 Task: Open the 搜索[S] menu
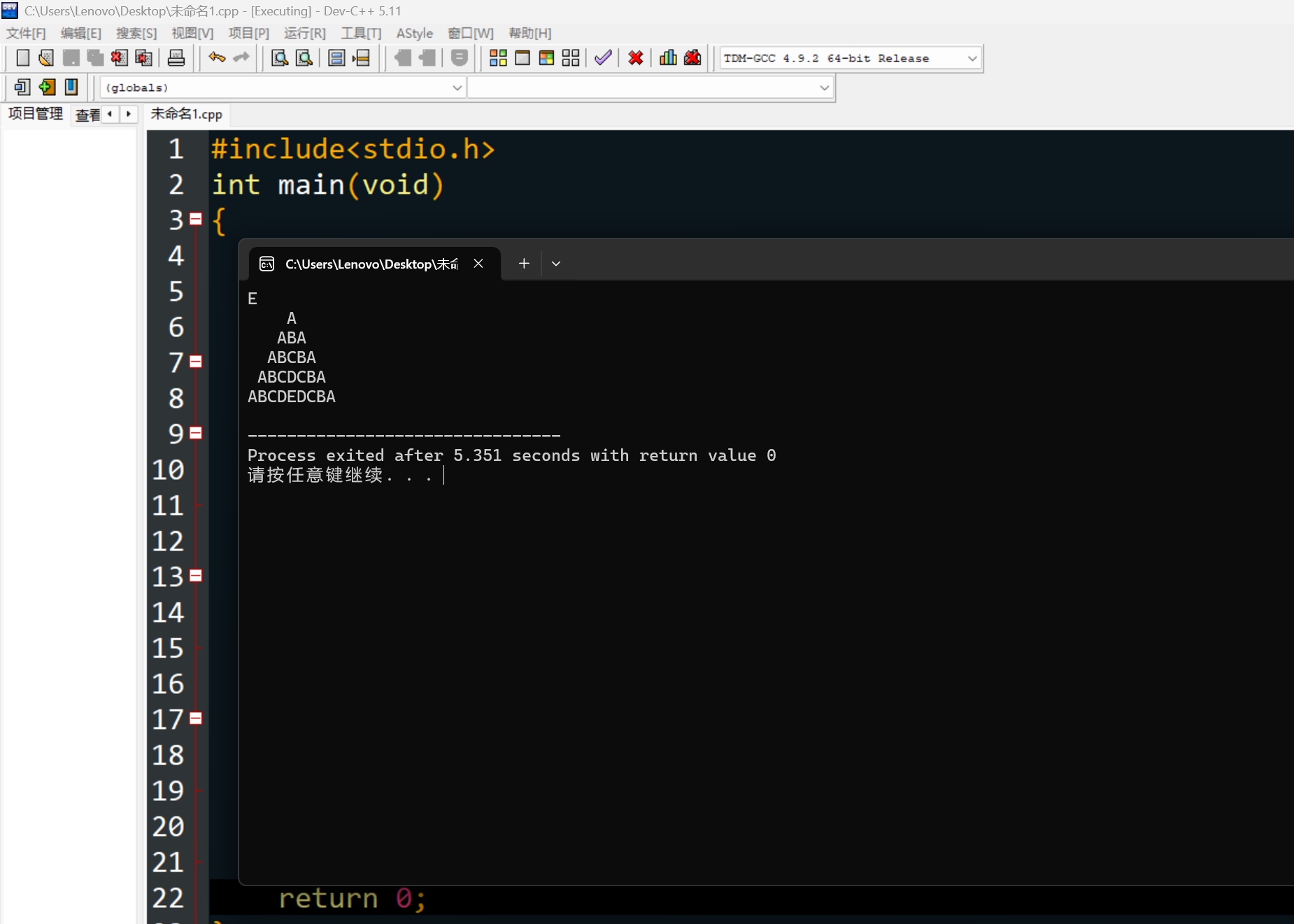(136, 34)
